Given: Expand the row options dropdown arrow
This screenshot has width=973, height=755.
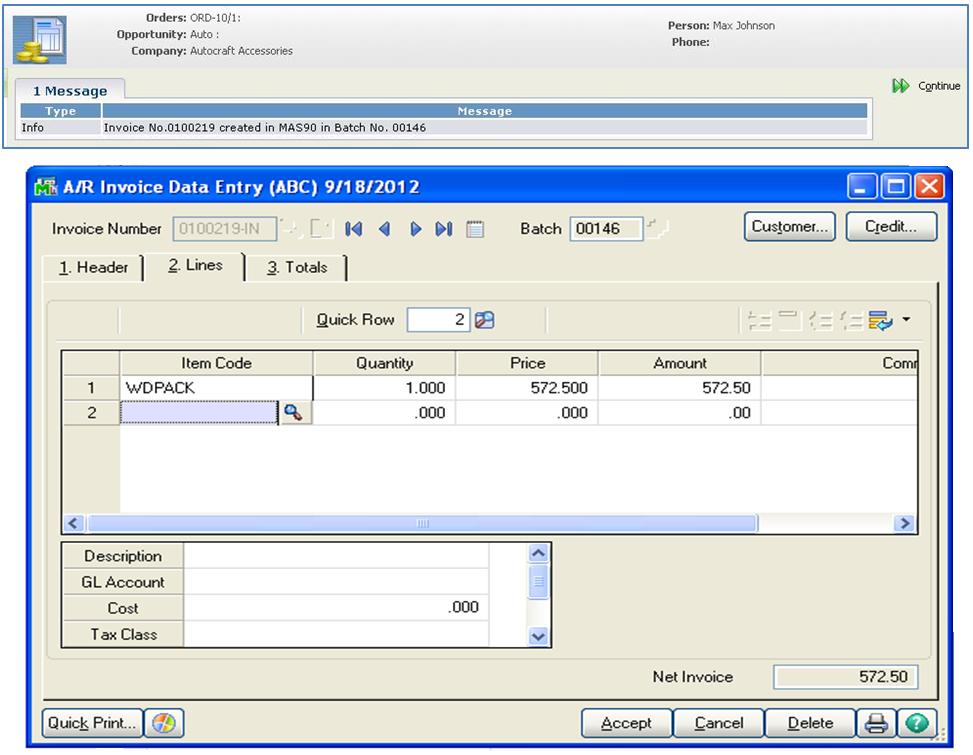Looking at the screenshot, I should [906, 321].
